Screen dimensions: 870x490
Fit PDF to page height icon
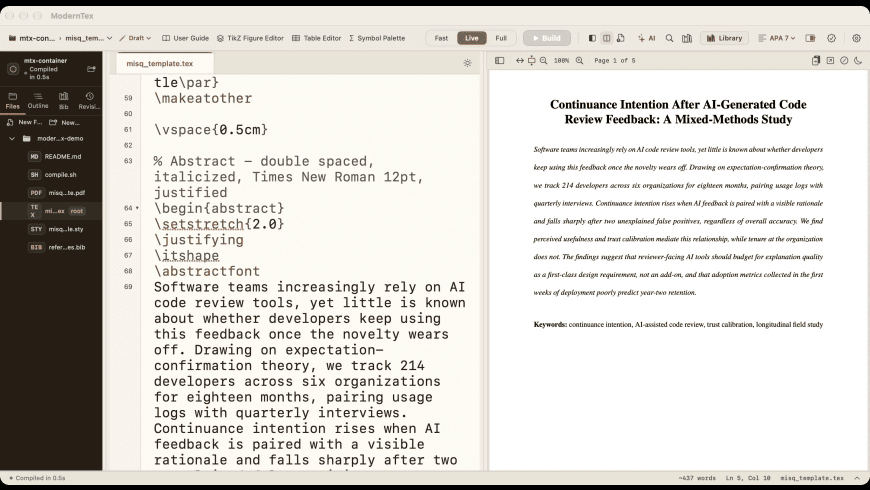[532, 60]
